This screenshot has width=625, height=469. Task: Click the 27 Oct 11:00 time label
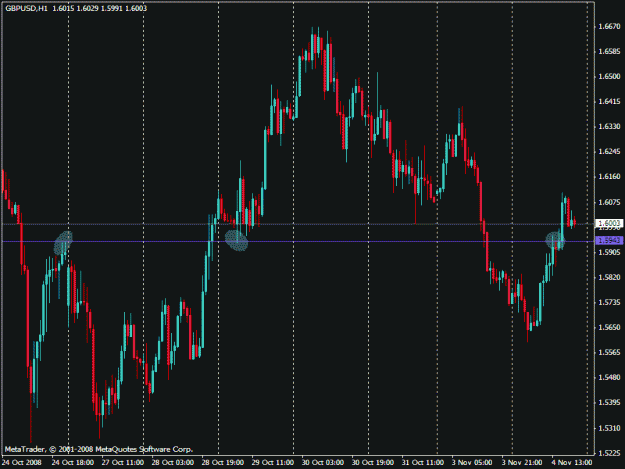tap(123, 463)
